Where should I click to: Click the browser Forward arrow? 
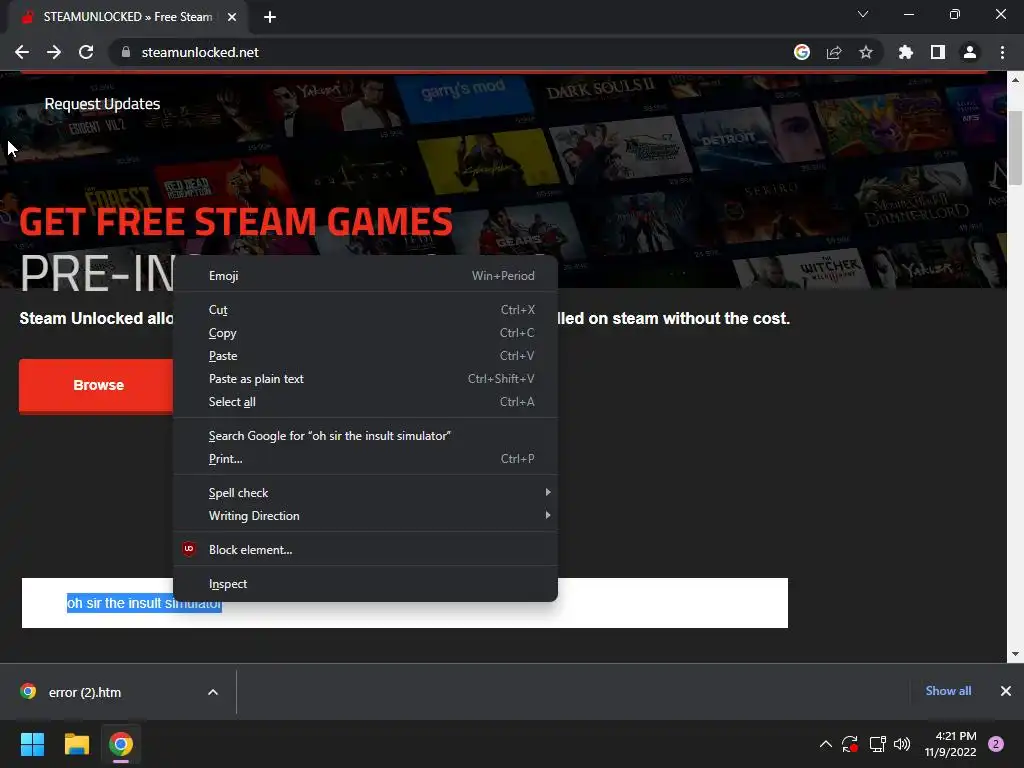pos(54,52)
